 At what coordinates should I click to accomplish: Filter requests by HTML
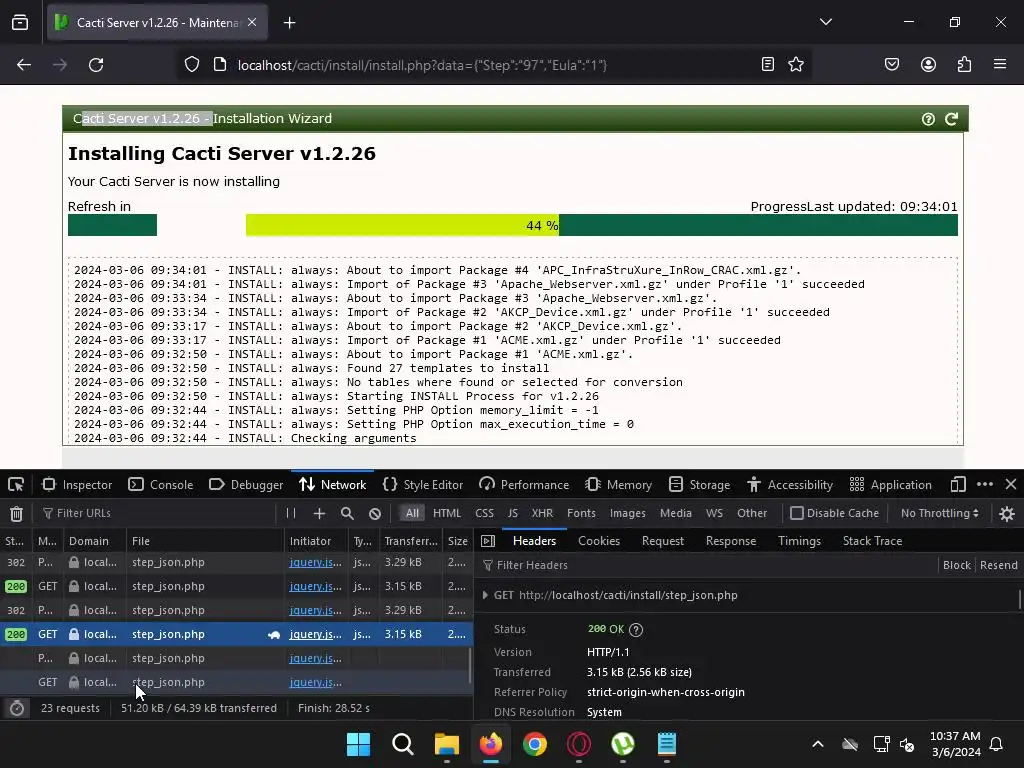coord(447,513)
